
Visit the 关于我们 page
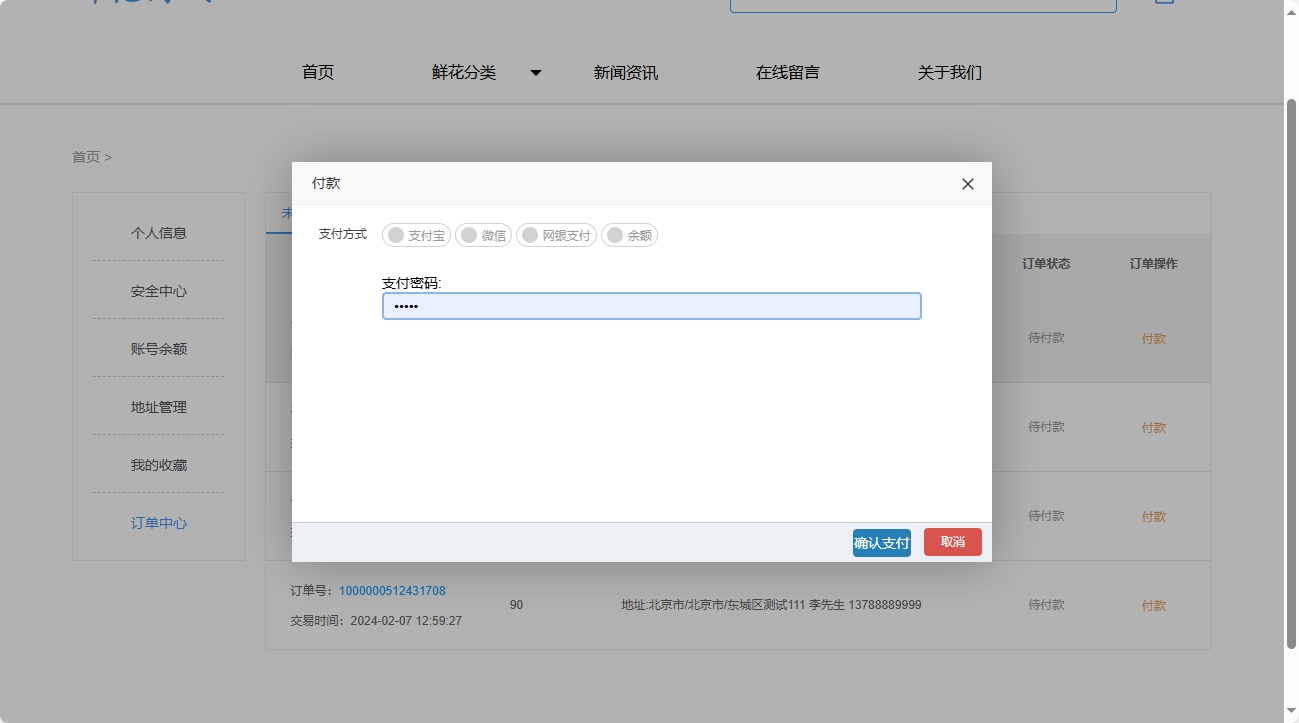coord(949,72)
